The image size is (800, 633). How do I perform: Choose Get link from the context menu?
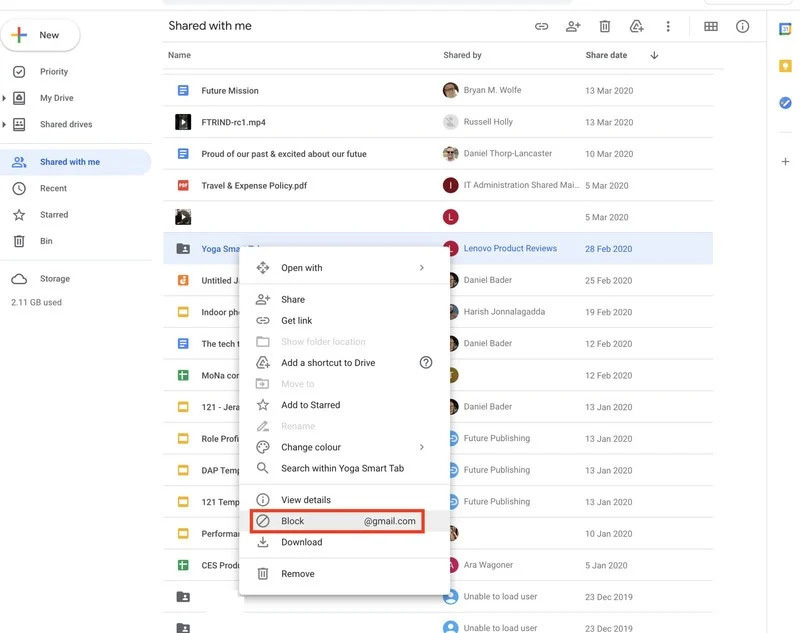pyautogui.click(x=344, y=320)
